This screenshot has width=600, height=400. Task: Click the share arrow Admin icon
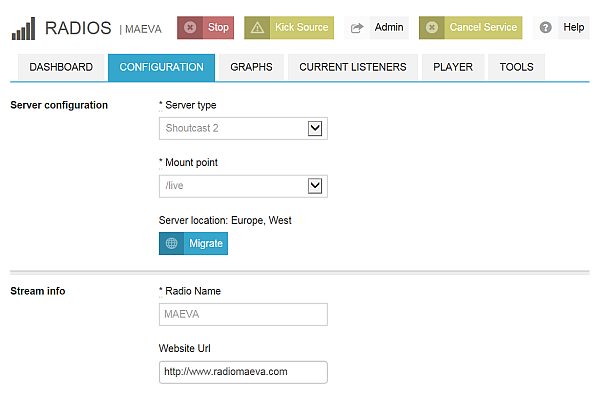tap(357, 28)
